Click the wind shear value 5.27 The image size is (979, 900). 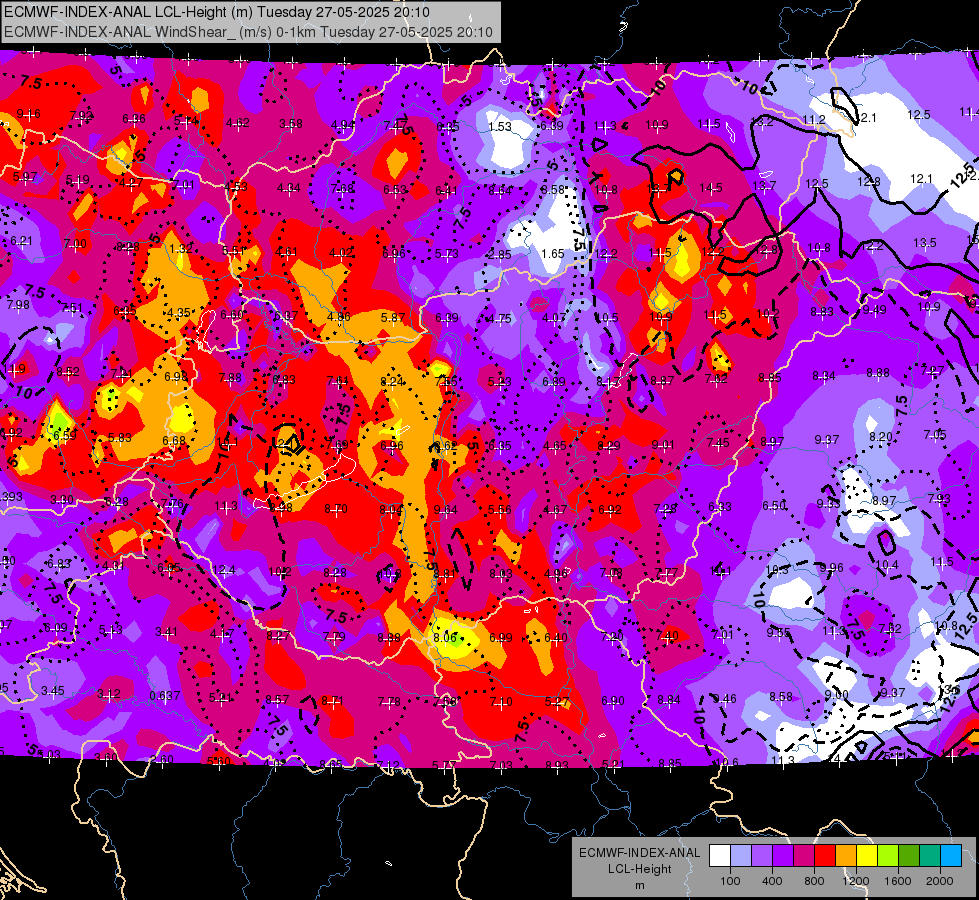557,701
